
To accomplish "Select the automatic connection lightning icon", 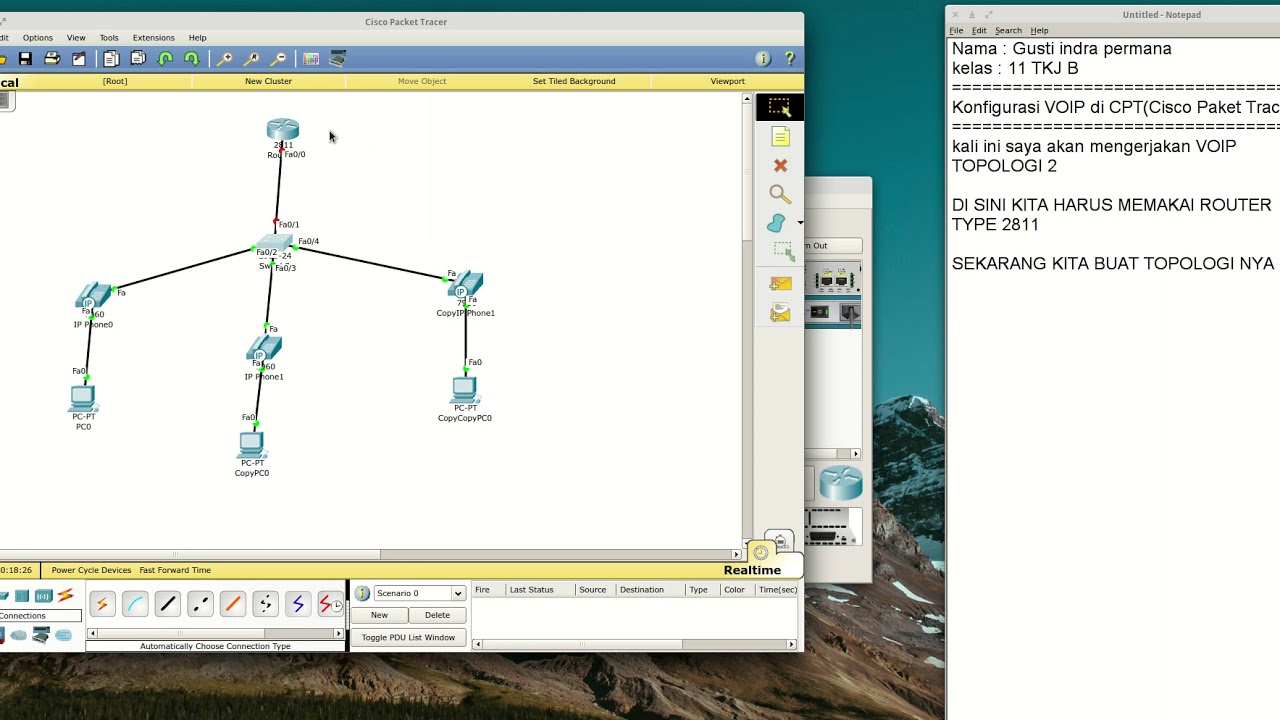I will (x=102, y=604).
